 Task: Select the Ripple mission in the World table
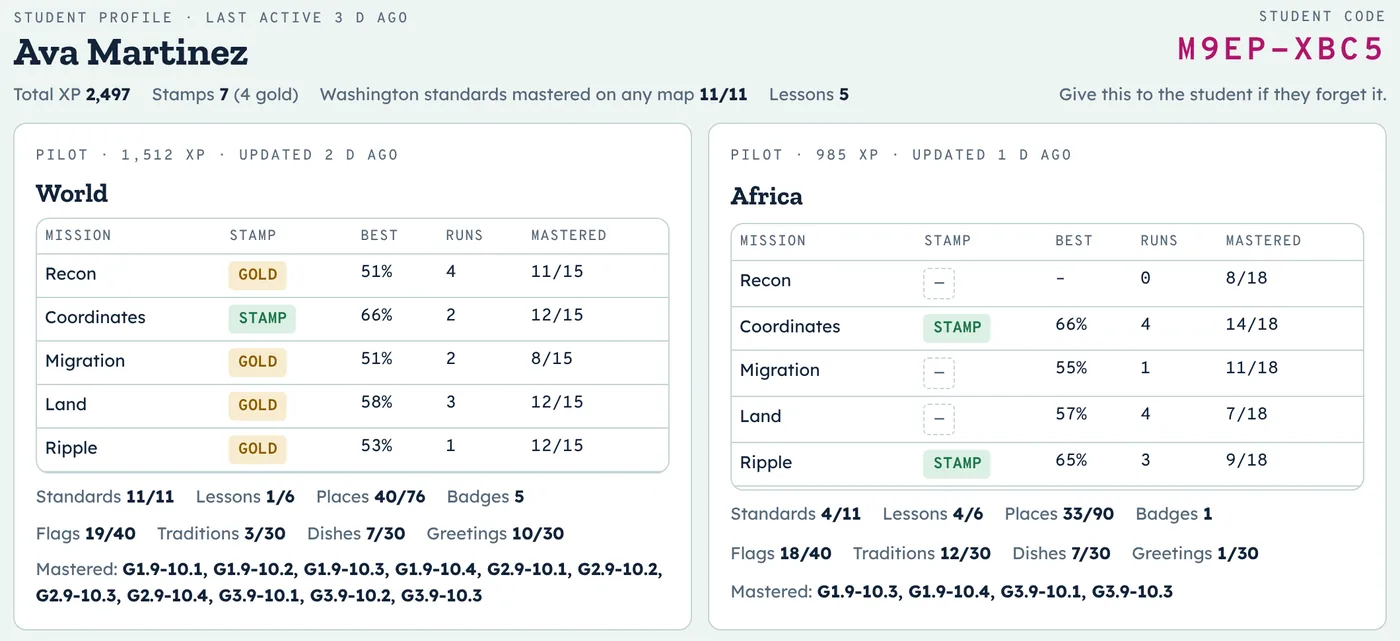pyautogui.click(x=71, y=448)
